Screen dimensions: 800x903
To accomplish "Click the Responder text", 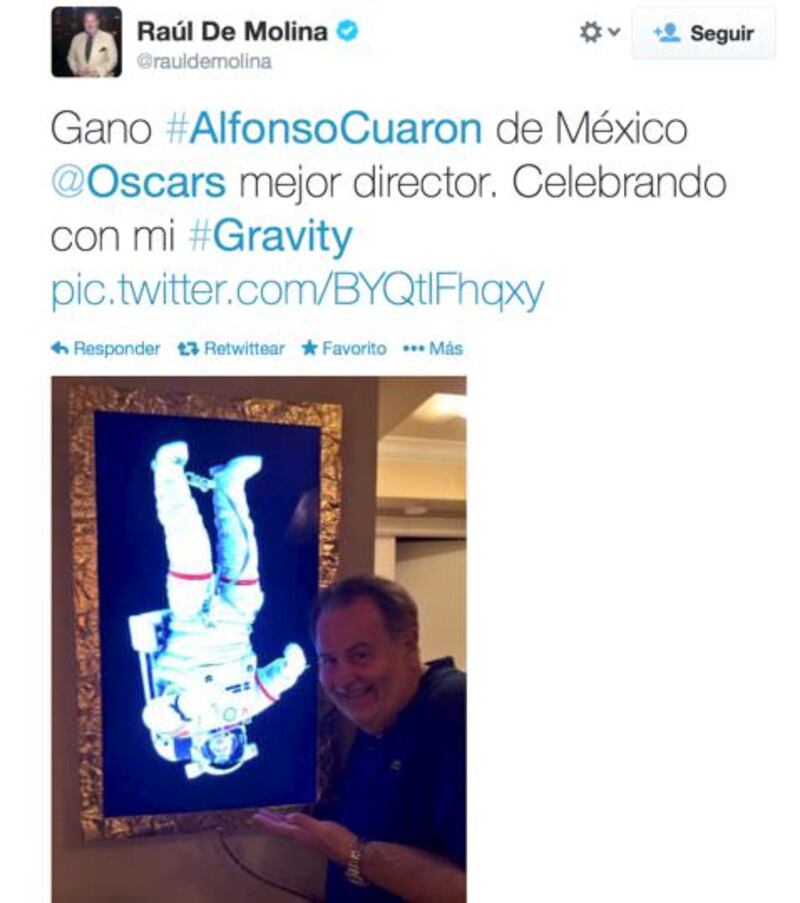I will click(117, 348).
